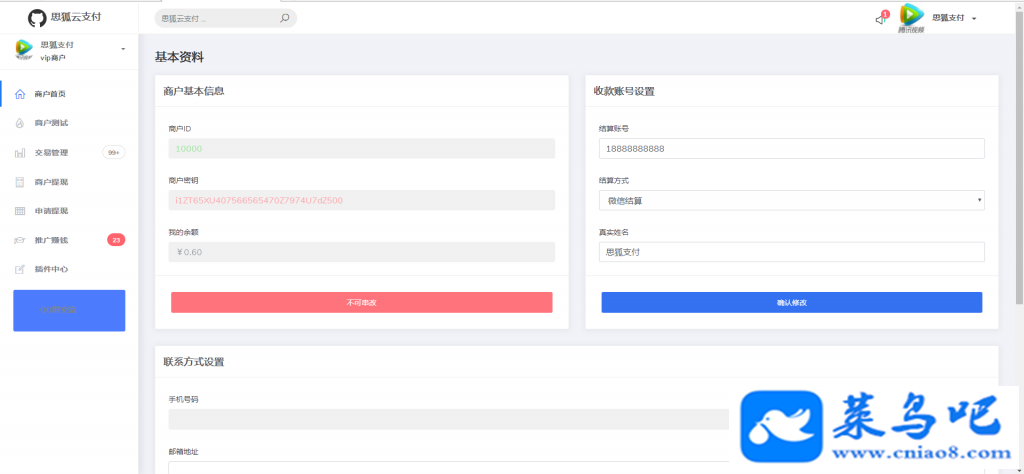
Task: Open the 商户首页 home icon
Action: pos(20,94)
